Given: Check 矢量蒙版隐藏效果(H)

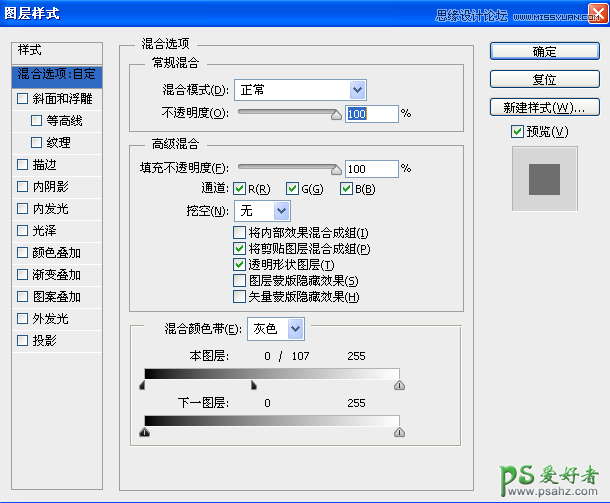Looking at the screenshot, I should coord(239,296).
